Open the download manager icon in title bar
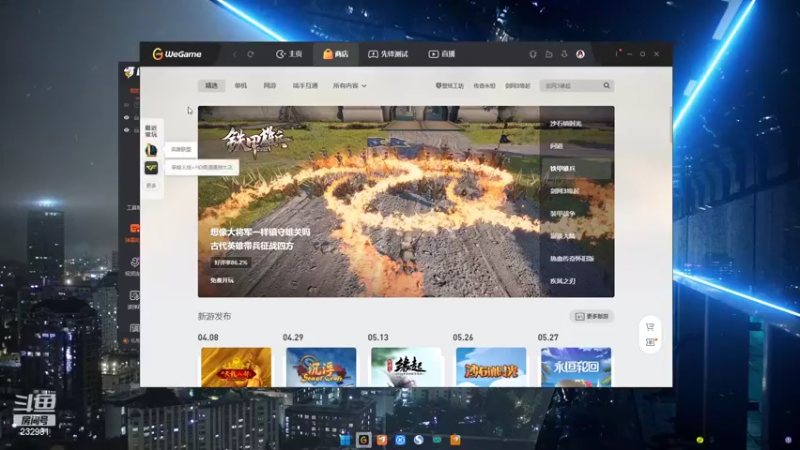 [564, 54]
